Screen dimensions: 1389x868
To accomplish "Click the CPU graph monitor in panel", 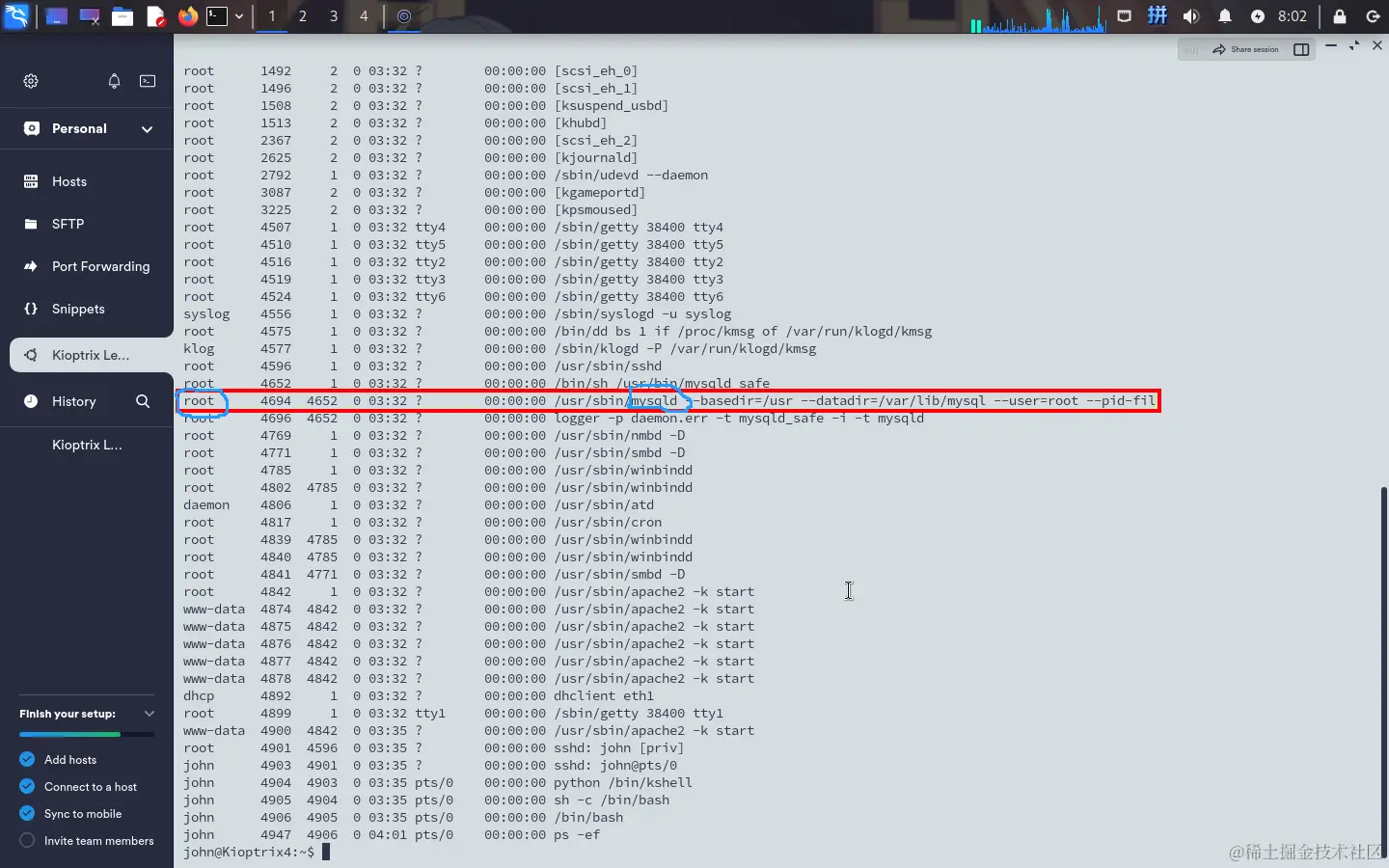I will click(x=1038, y=18).
